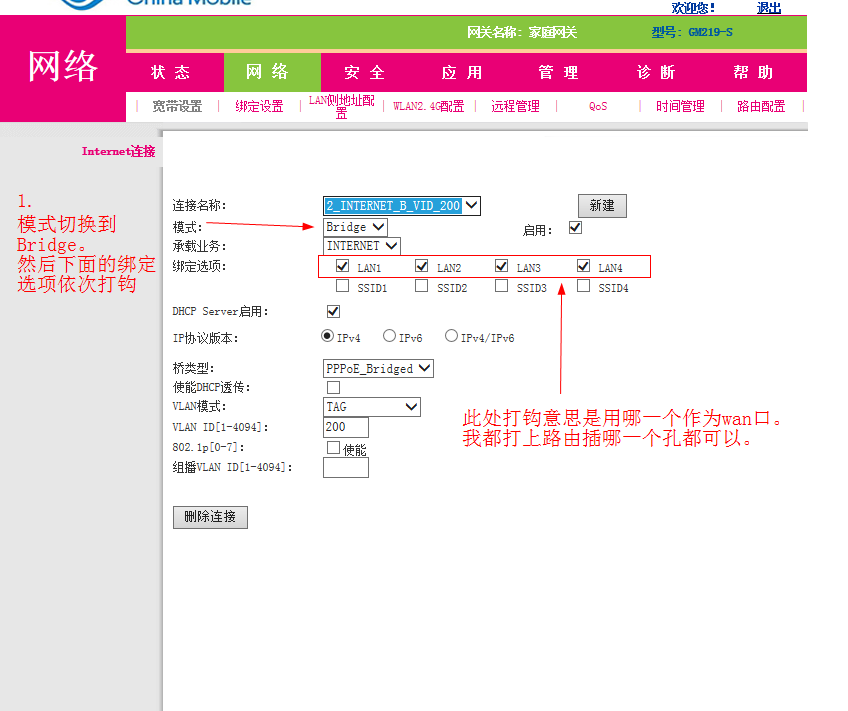Open the 诊断 (Diagnostics) tab
This screenshot has height=711, width=848.
coord(656,72)
